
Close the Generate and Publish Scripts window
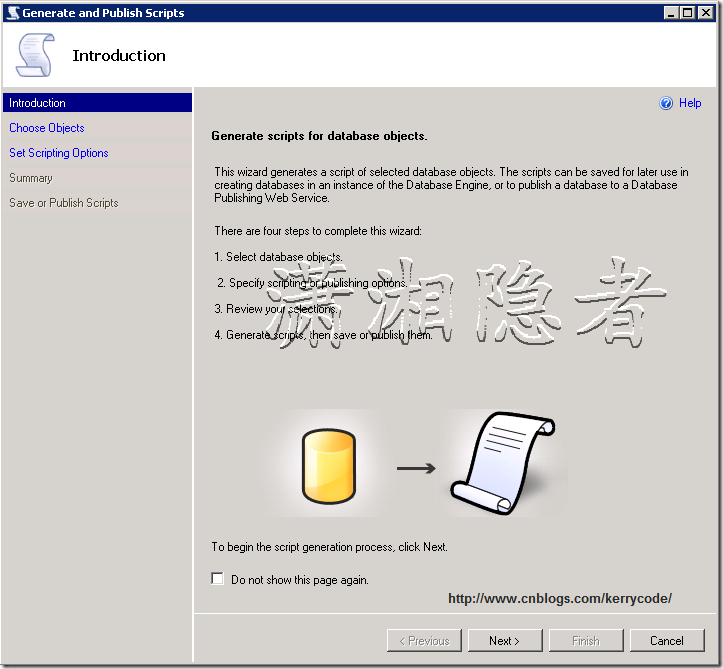pyautogui.click(x=706, y=13)
